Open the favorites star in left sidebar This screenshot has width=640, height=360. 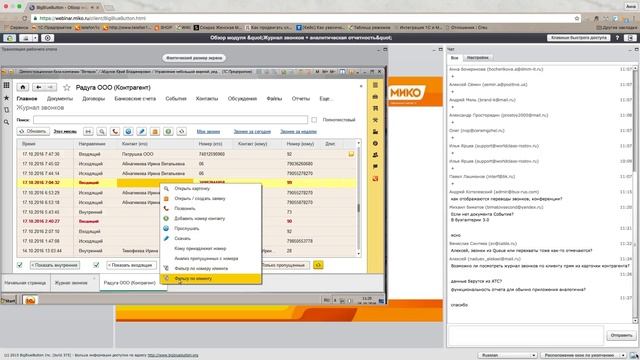[x=6, y=98]
